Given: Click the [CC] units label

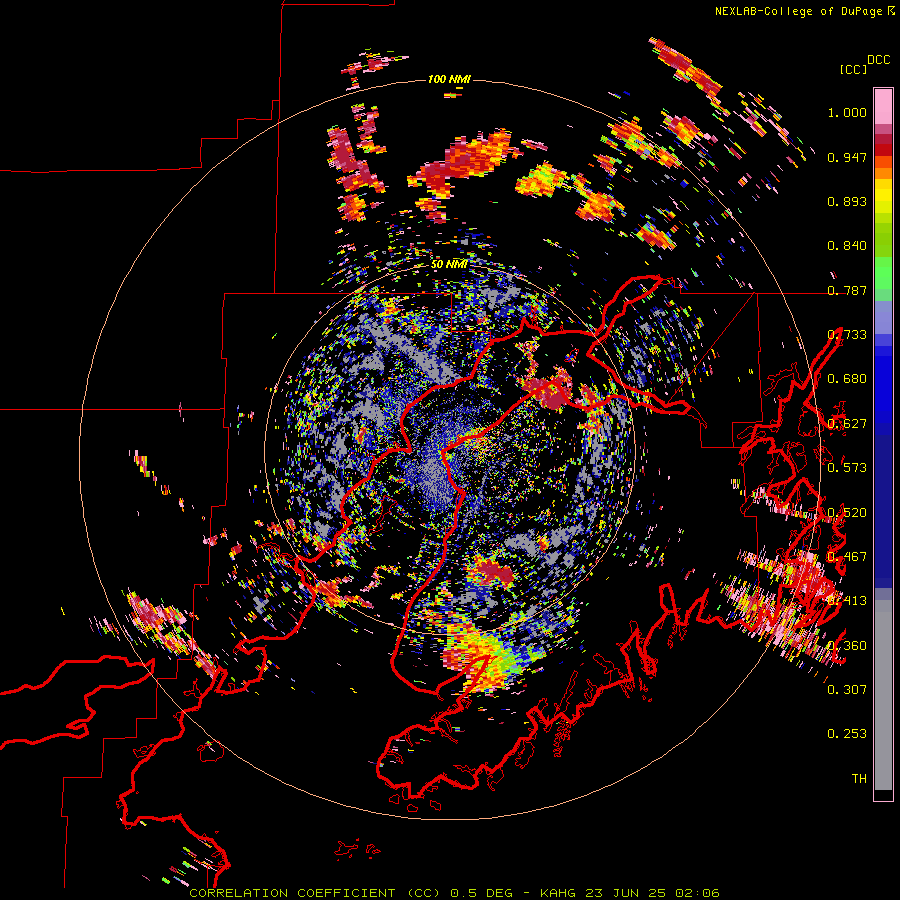Looking at the screenshot, I should pyautogui.click(x=853, y=69).
